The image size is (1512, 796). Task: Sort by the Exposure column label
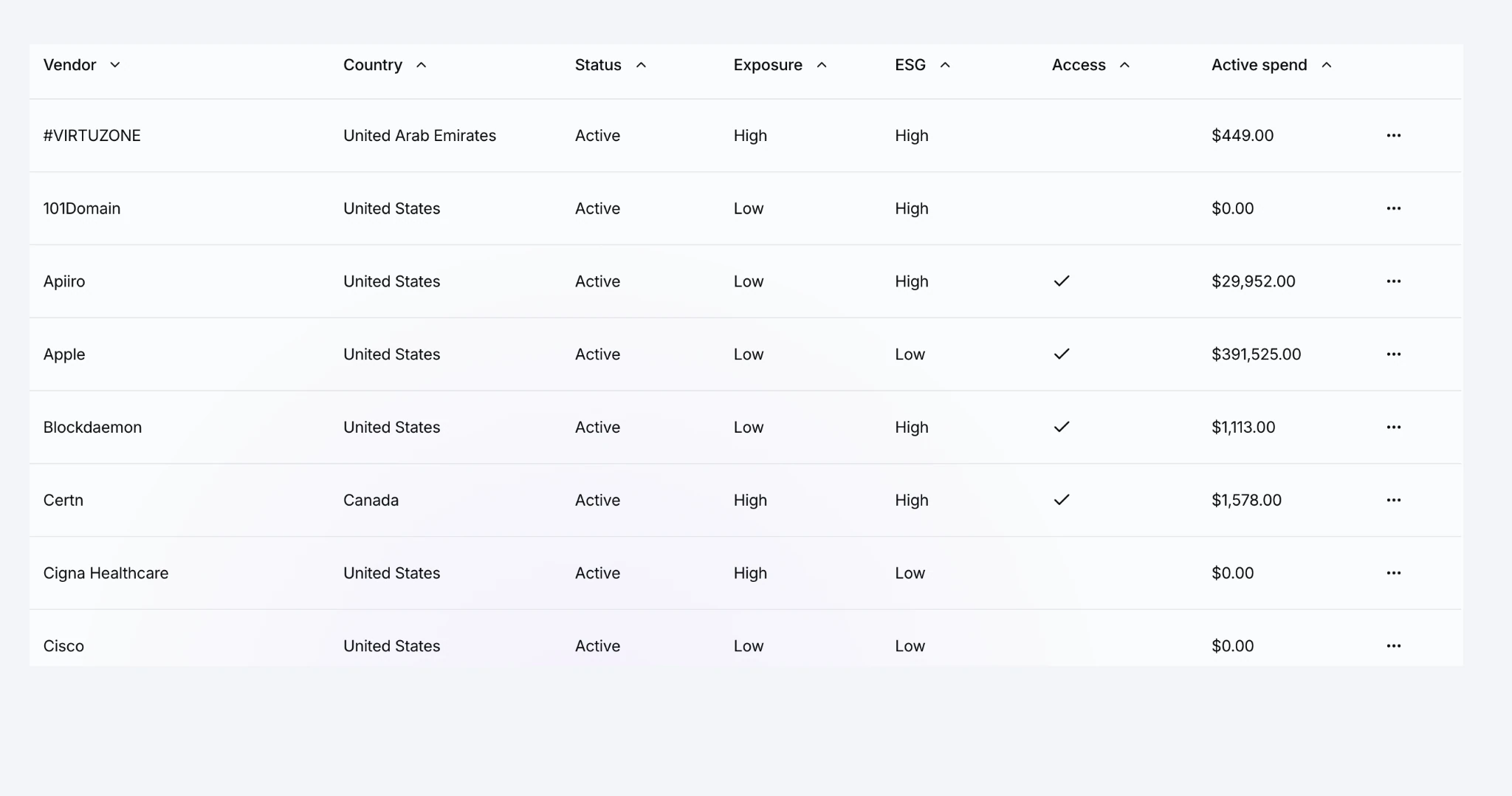768,65
